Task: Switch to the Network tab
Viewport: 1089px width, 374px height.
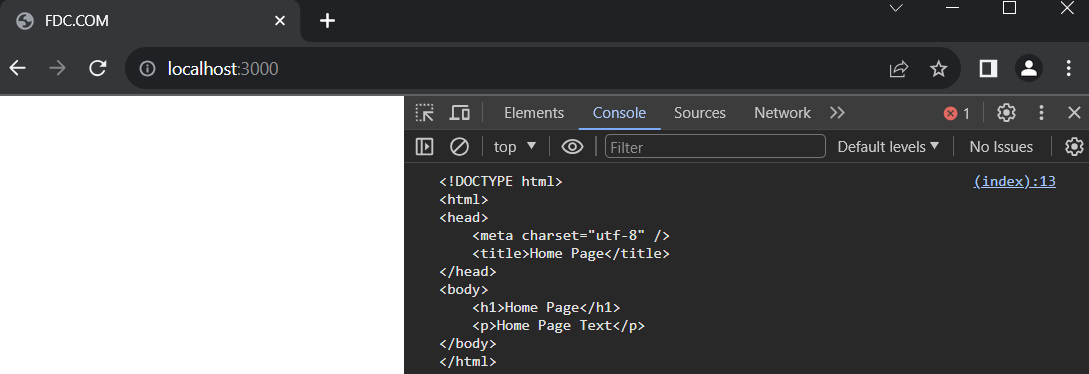Action: (782, 112)
